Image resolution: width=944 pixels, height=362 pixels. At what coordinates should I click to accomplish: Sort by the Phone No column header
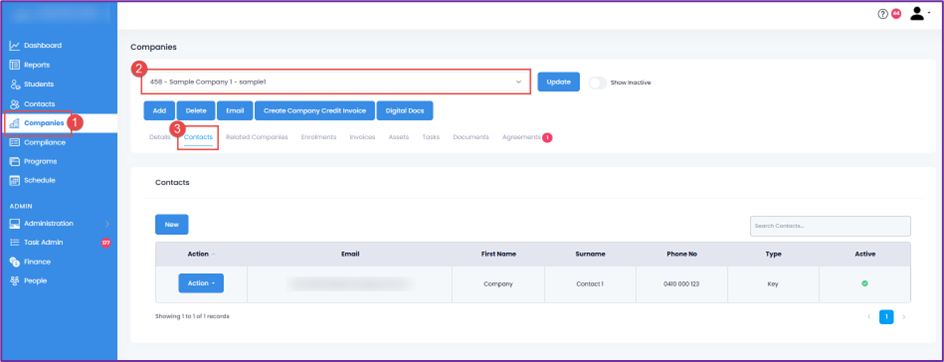pos(682,254)
